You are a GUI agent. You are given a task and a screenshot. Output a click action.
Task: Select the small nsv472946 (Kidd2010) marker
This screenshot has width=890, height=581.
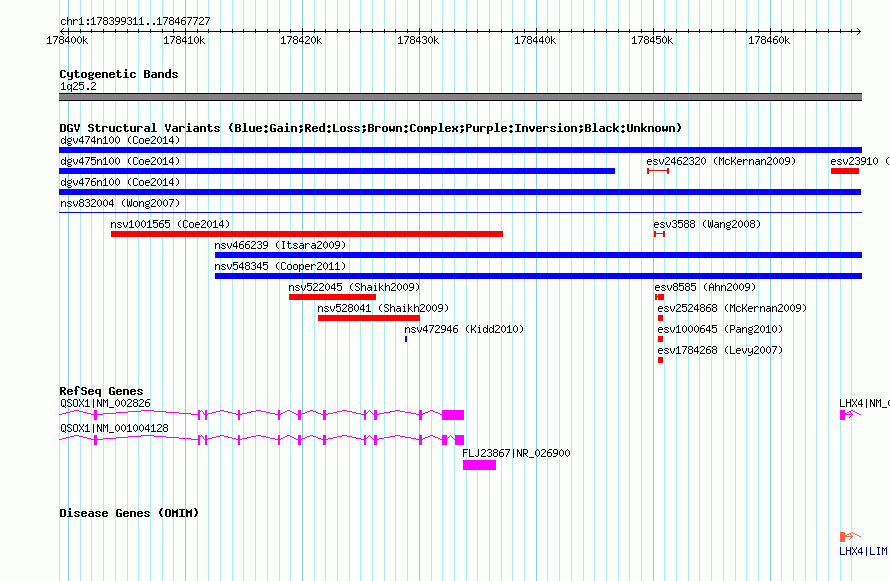[x=406, y=339]
